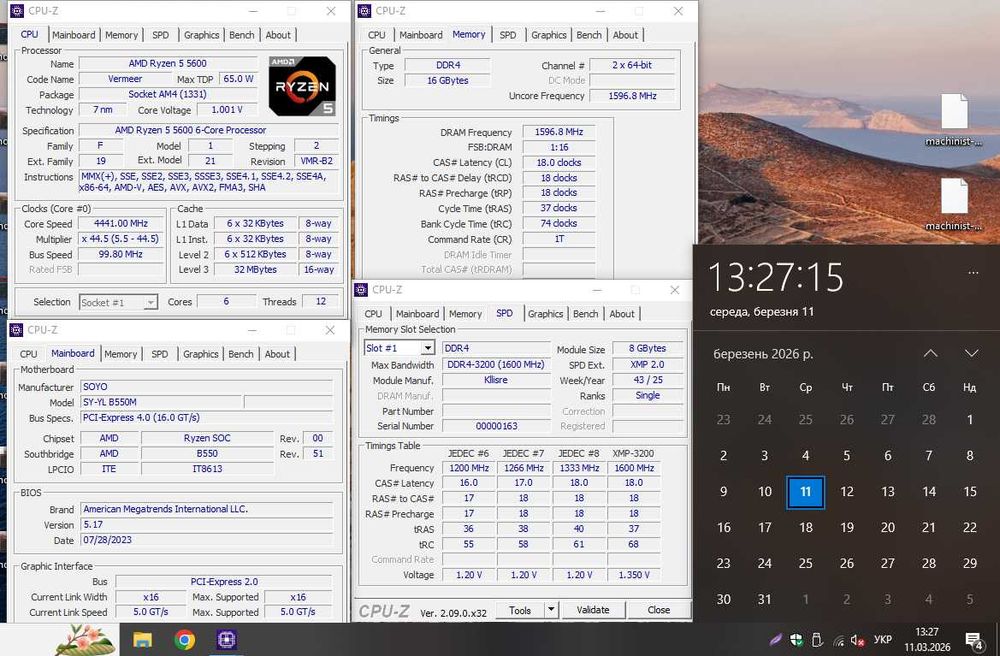Image resolution: width=1000 pixels, height=656 pixels.
Task: Click the Ryzen 5 logo in CPU tab
Action: coord(302,86)
